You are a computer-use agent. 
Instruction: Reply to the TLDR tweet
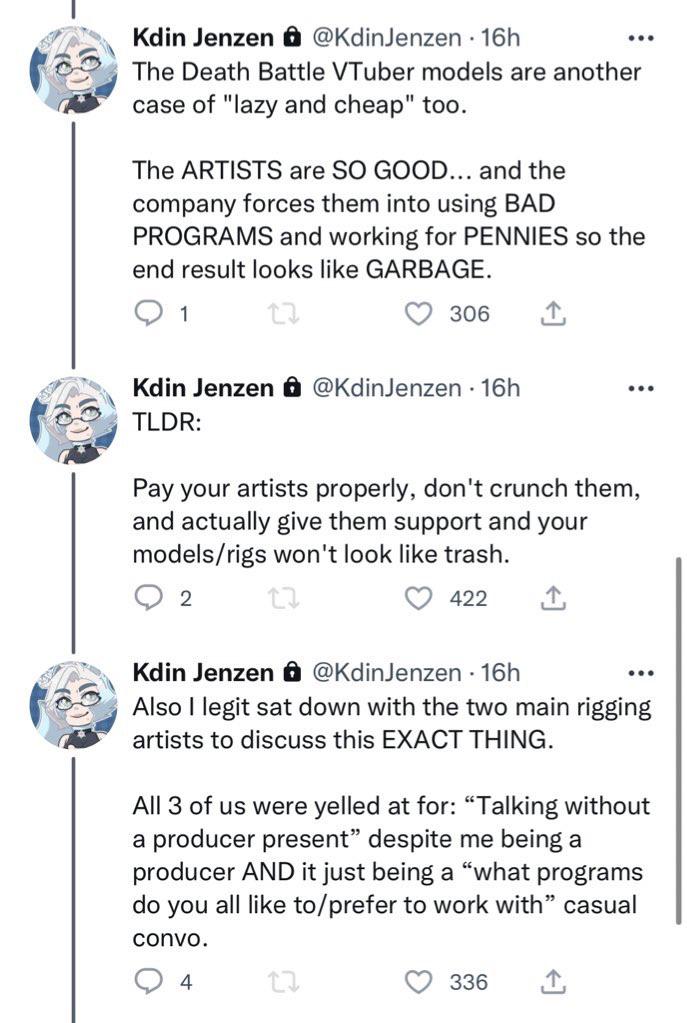(147, 598)
